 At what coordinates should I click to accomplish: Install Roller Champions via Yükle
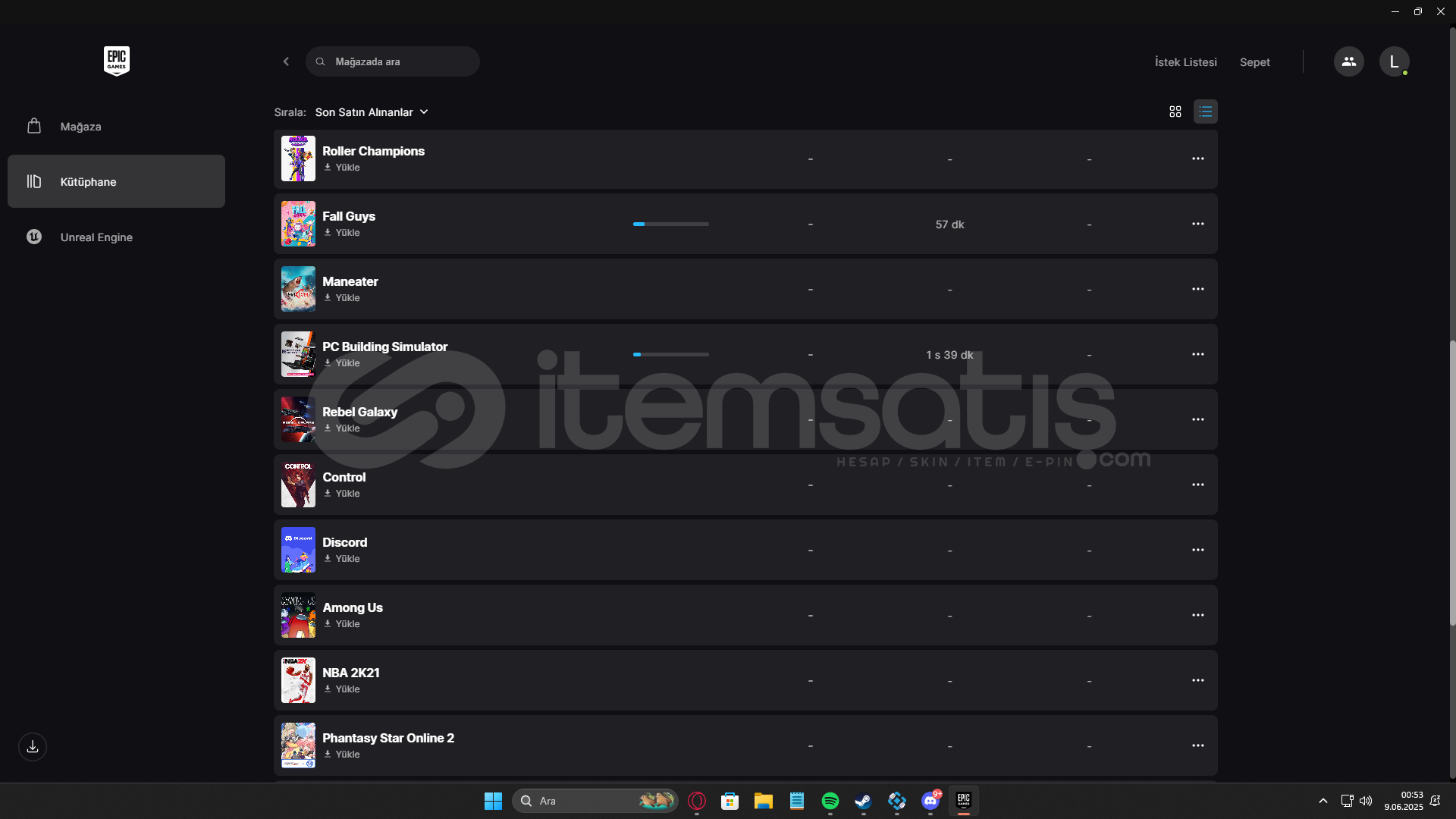coord(342,168)
